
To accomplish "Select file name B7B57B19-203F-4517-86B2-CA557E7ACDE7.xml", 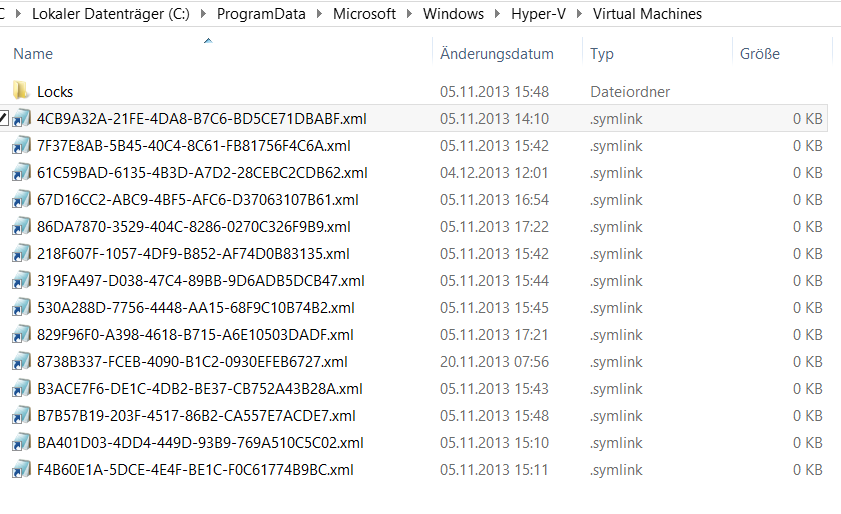I will 196,416.
